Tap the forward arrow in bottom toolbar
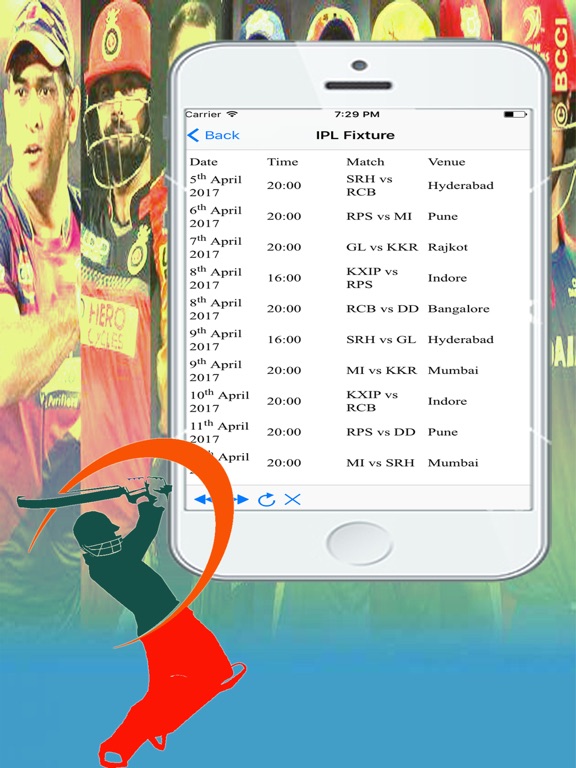576x768 pixels. click(240, 500)
